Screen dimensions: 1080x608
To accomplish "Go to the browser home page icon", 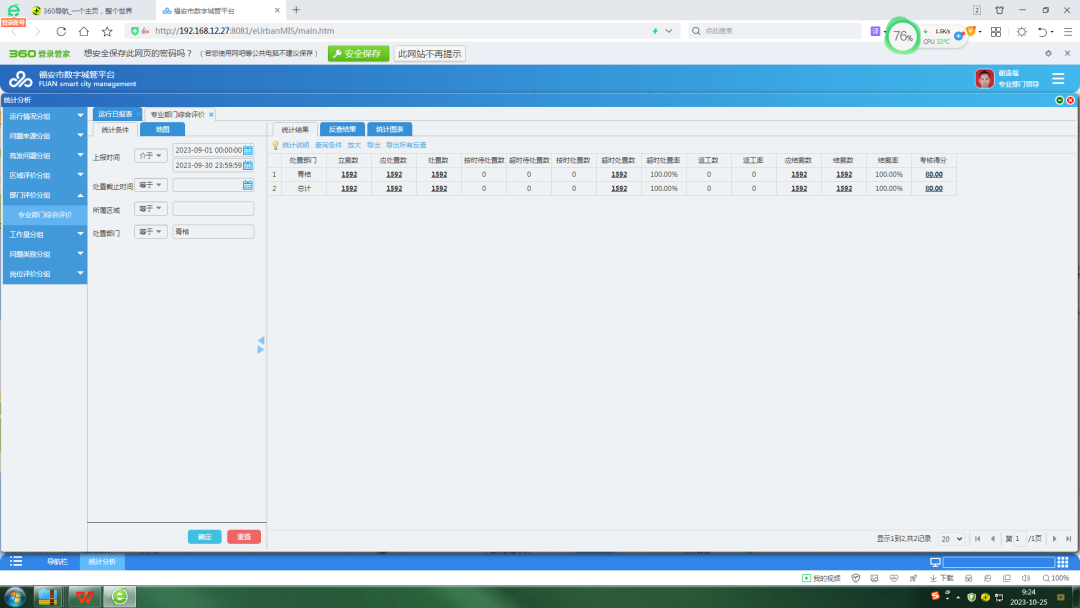I will click(84, 31).
